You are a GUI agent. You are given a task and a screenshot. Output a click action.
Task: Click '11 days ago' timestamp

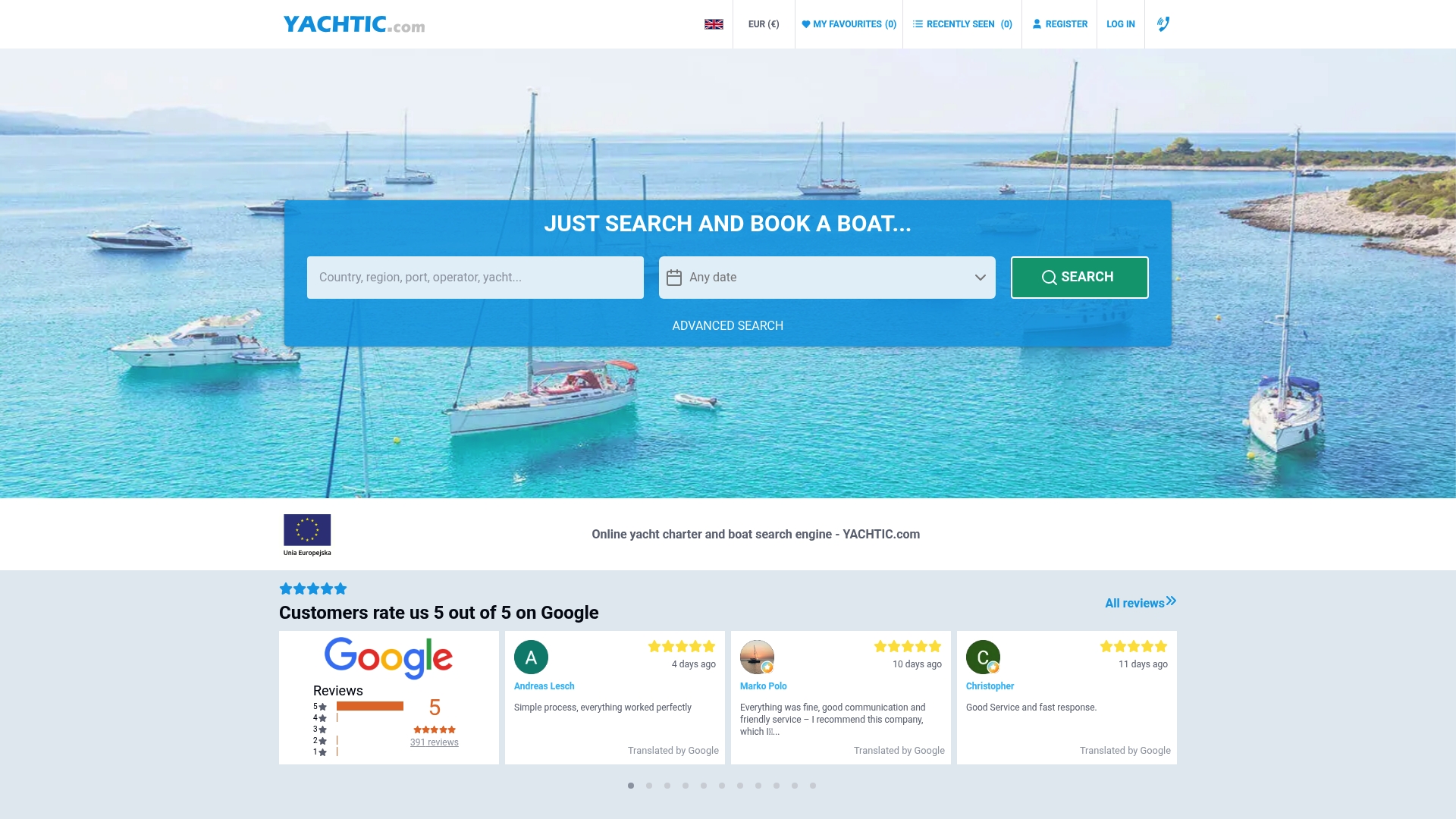(1143, 664)
